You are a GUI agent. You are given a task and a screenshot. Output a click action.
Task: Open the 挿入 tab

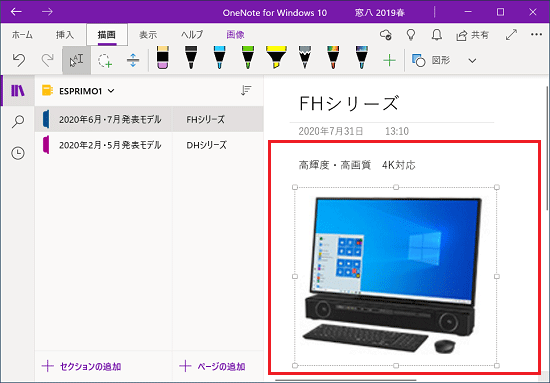coord(65,35)
